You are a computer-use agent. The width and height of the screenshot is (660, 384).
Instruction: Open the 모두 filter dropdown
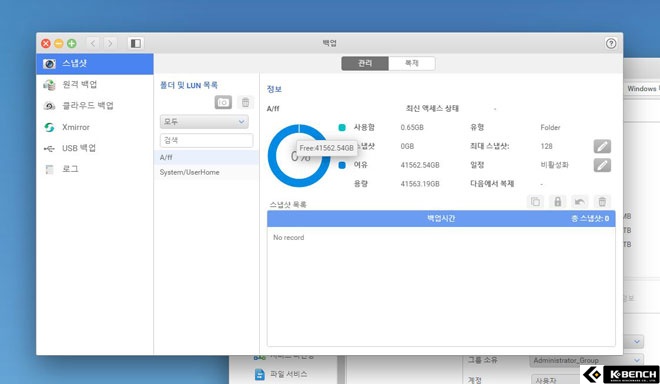click(204, 122)
